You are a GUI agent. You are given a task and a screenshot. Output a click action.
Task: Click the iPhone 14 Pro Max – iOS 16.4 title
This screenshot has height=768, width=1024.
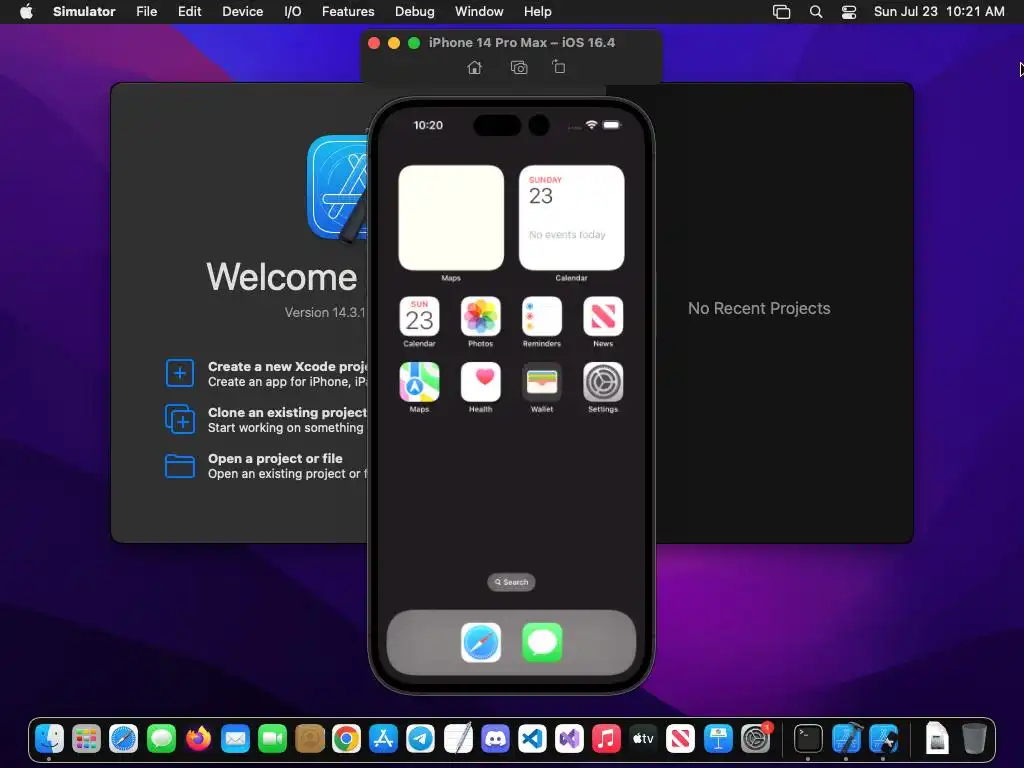point(522,42)
